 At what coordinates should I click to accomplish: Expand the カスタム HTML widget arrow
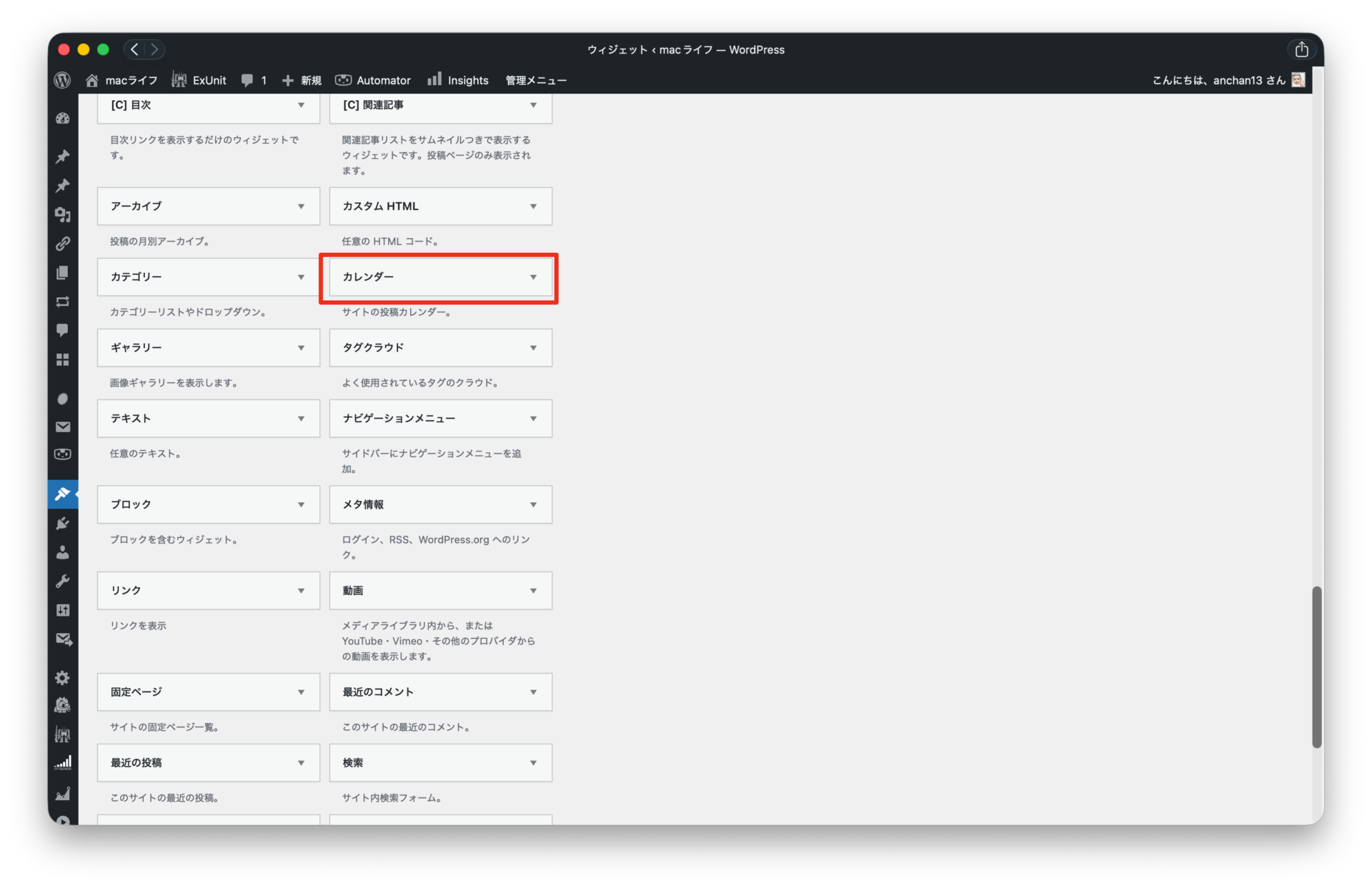[x=533, y=206]
